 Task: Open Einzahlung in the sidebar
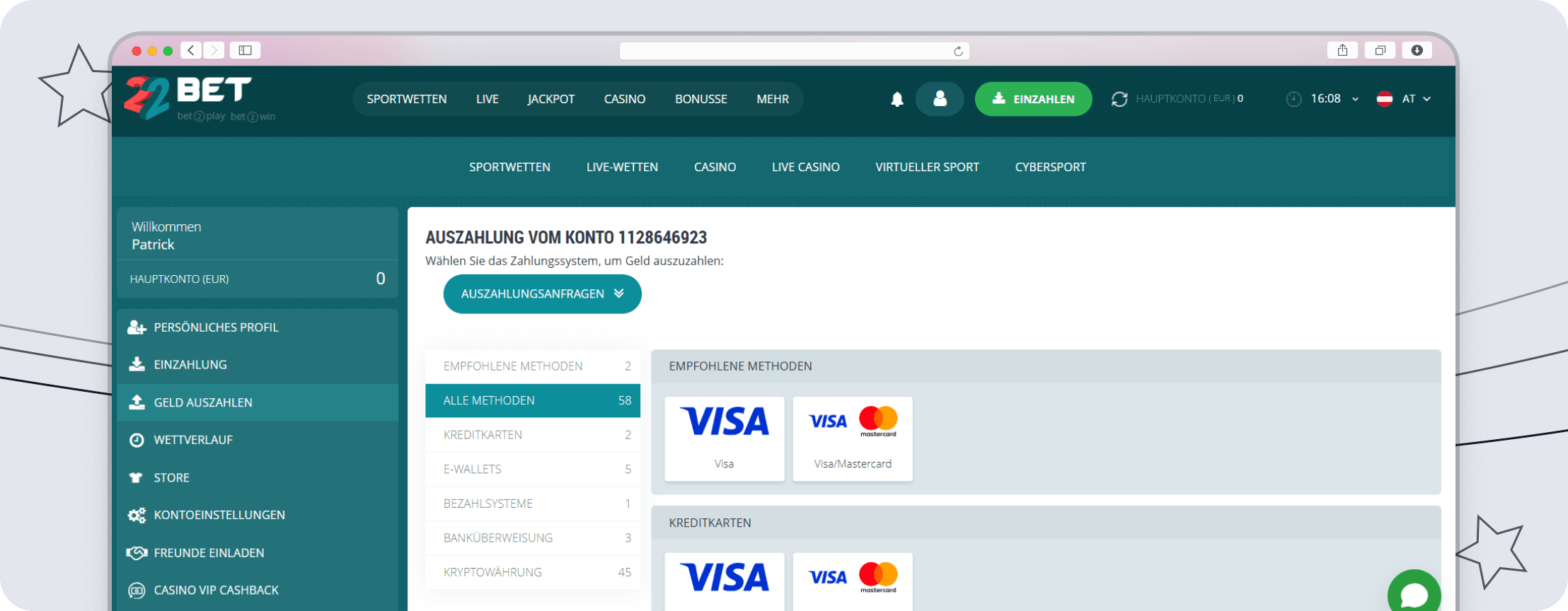pos(258,365)
